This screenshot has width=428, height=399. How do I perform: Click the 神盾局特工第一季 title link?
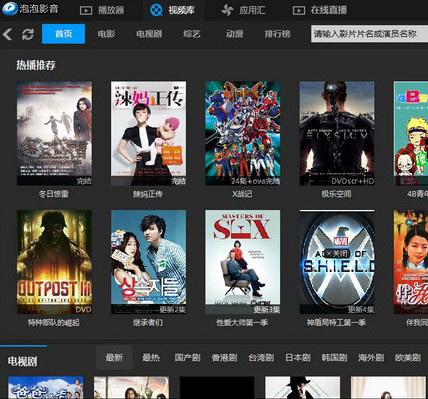336,322
